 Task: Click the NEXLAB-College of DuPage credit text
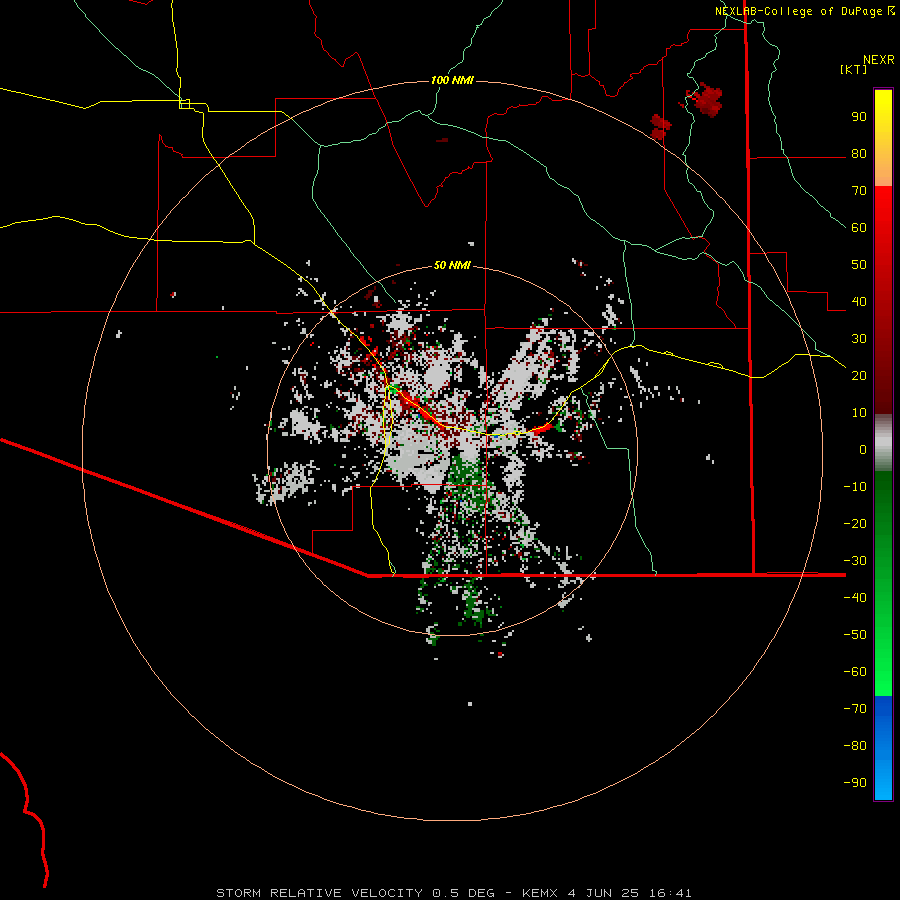click(x=800, y=11)
